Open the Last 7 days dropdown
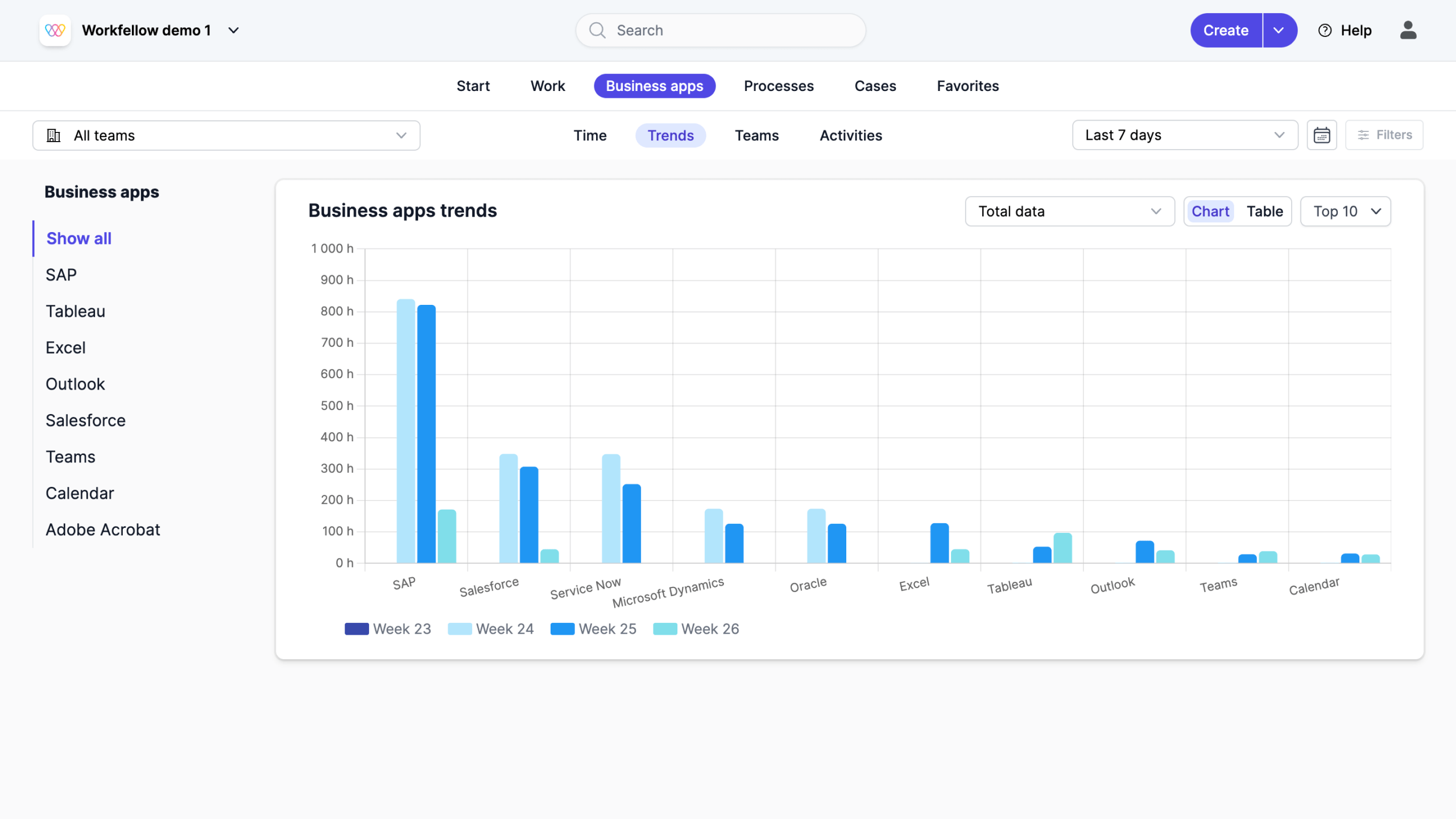The image size is (1456, 819). 1184,135
